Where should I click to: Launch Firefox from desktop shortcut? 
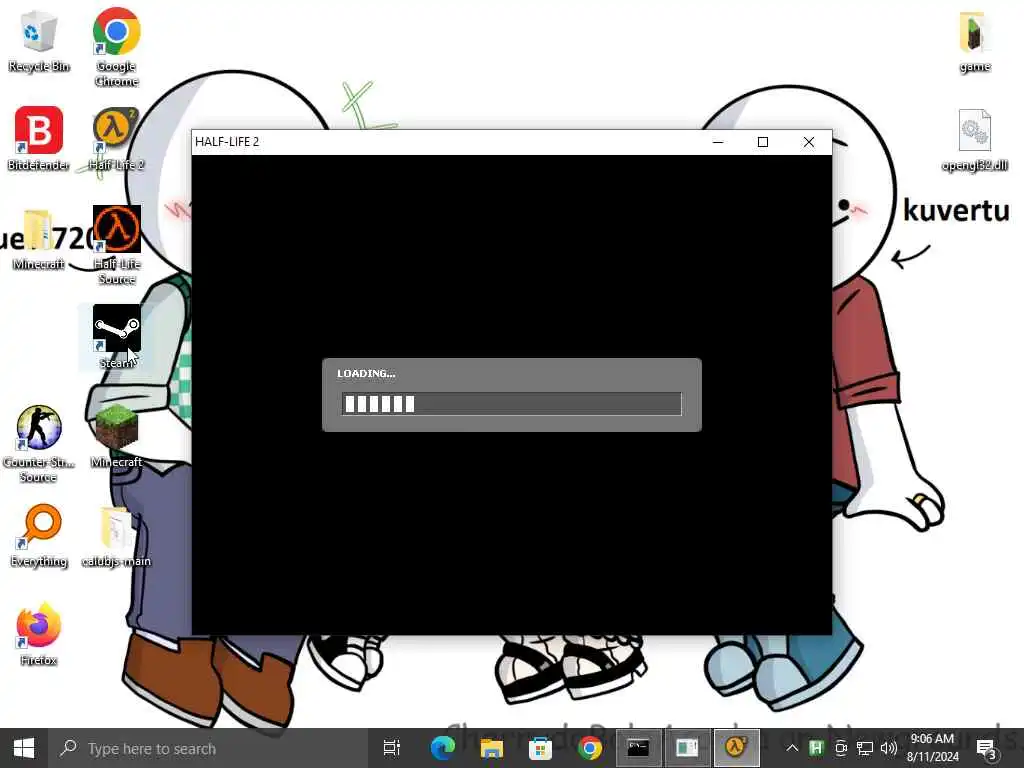click(39, 635)
